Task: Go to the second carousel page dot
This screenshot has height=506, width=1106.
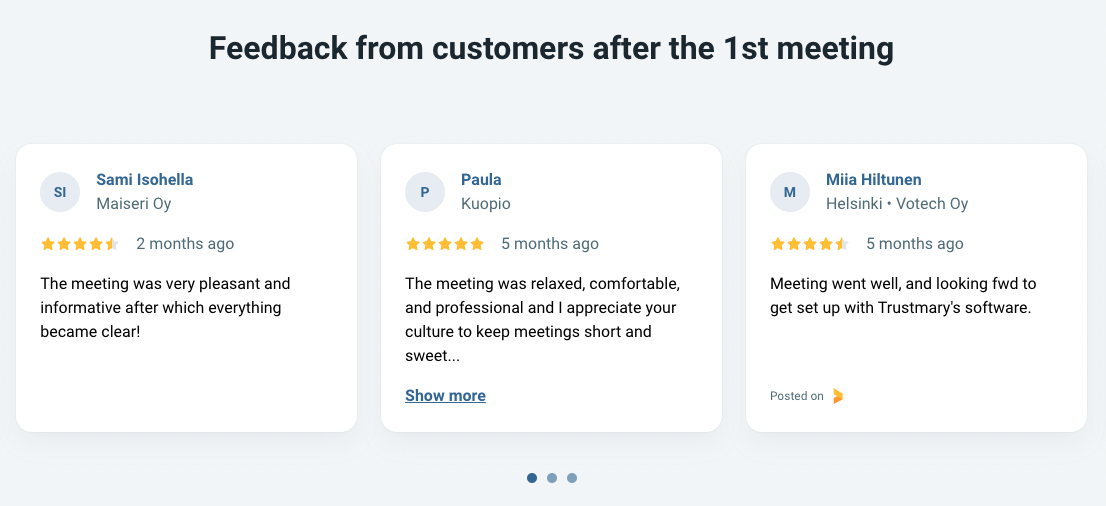Action: click(x=552, y=478)
